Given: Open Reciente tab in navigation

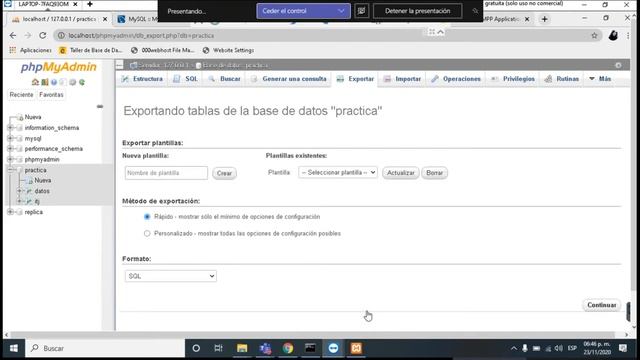Looking at the screenshot, I should click(21, 95).
